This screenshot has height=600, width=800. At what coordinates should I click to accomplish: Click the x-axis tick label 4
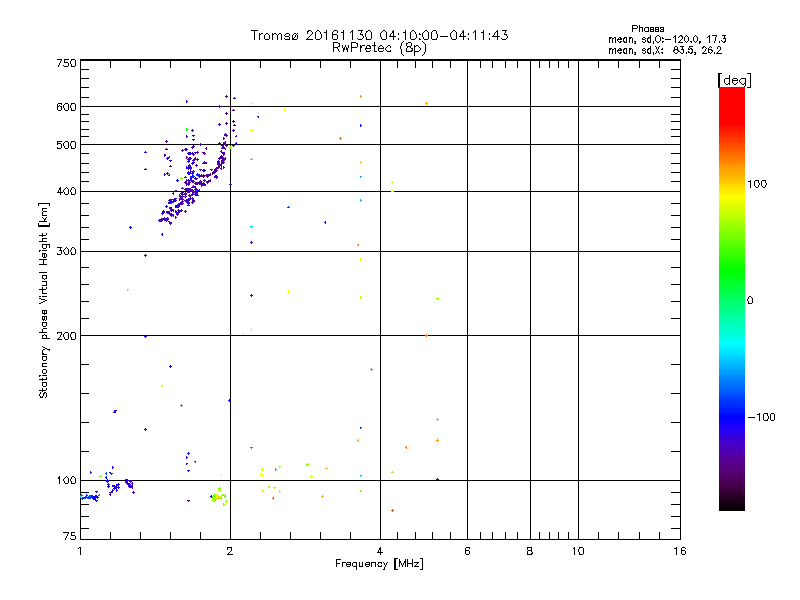point(380,551)
